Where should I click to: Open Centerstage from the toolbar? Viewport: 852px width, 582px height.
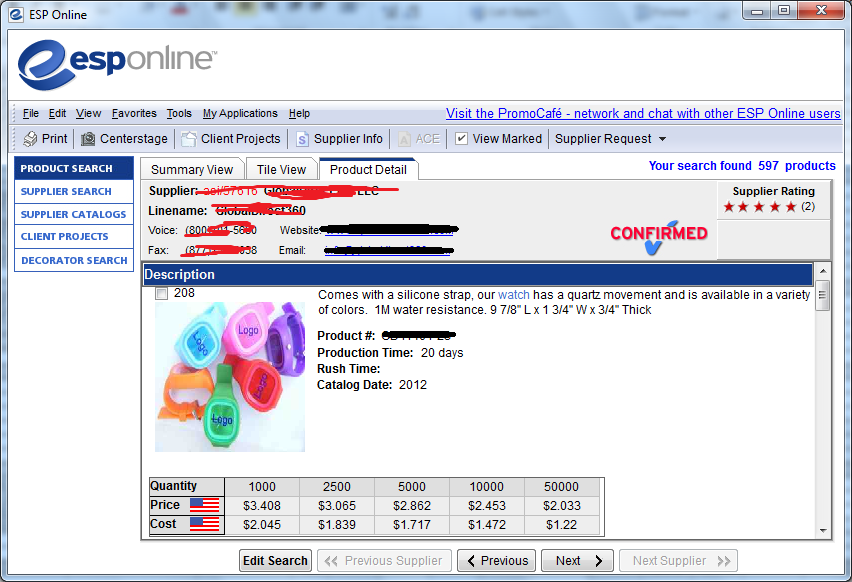[x=124, y=139]
